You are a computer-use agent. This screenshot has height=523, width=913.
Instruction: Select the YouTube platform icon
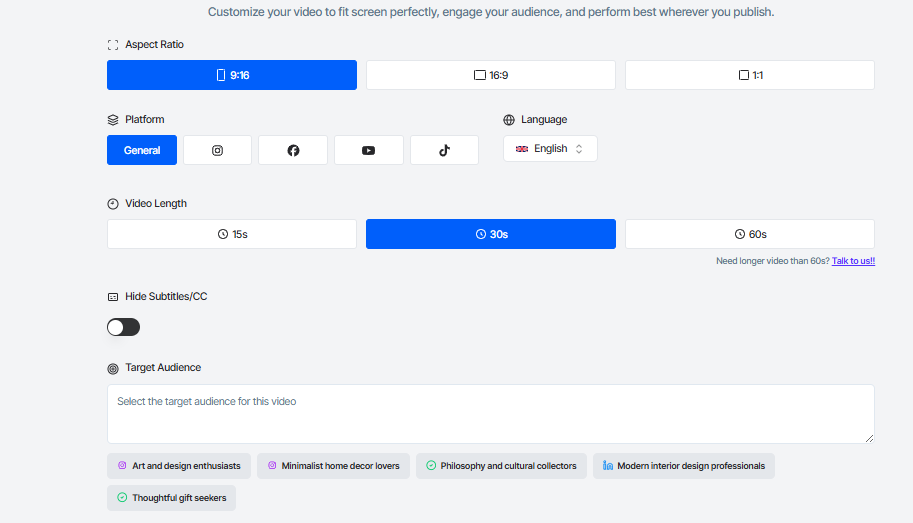point(369,150)
